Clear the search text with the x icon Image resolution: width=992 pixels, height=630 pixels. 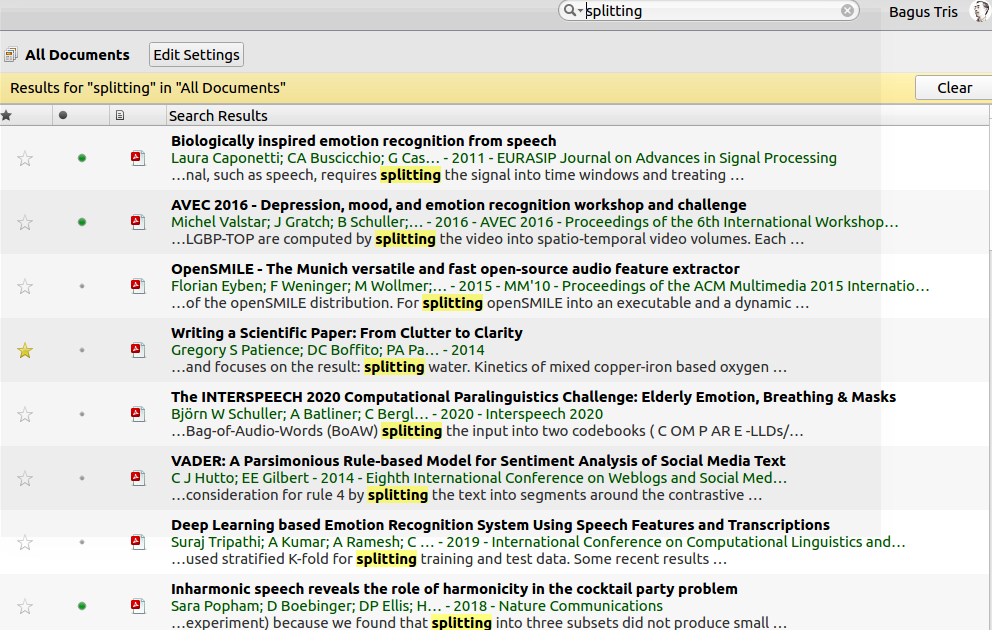tap(848, 11)
